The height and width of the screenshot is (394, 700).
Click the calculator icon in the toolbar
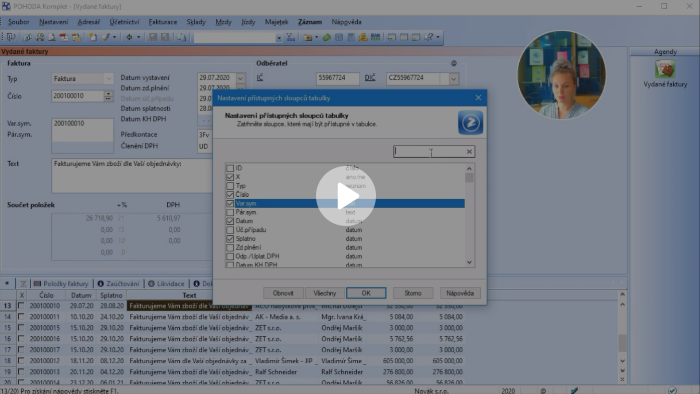(351, 37)
